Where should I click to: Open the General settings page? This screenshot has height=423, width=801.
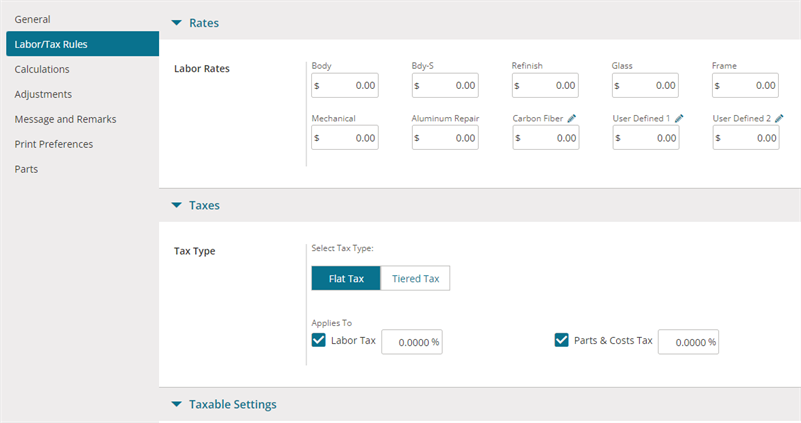click(x=32, y=19)
